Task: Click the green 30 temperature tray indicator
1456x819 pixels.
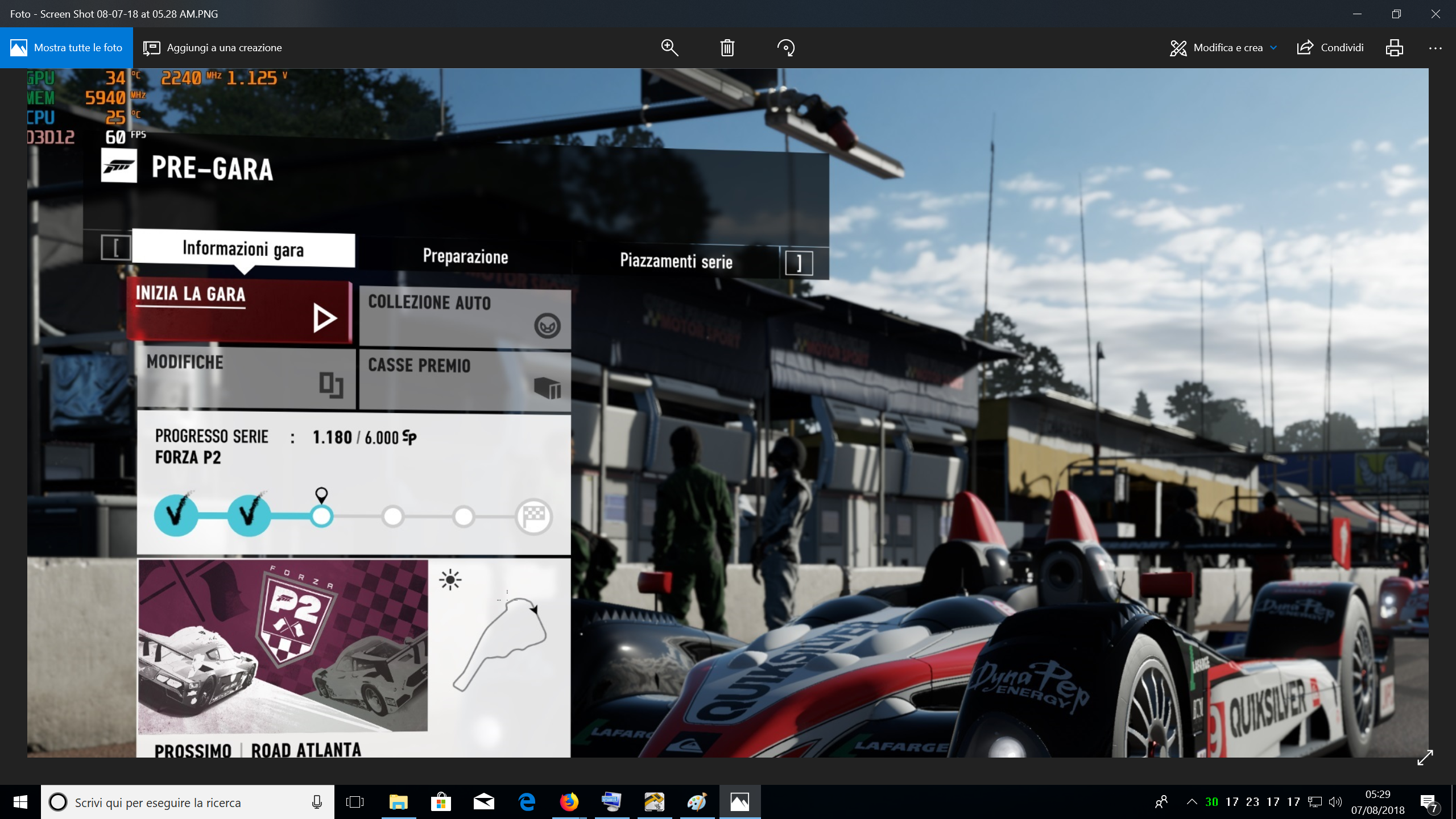Action: tap(1212, 802)
